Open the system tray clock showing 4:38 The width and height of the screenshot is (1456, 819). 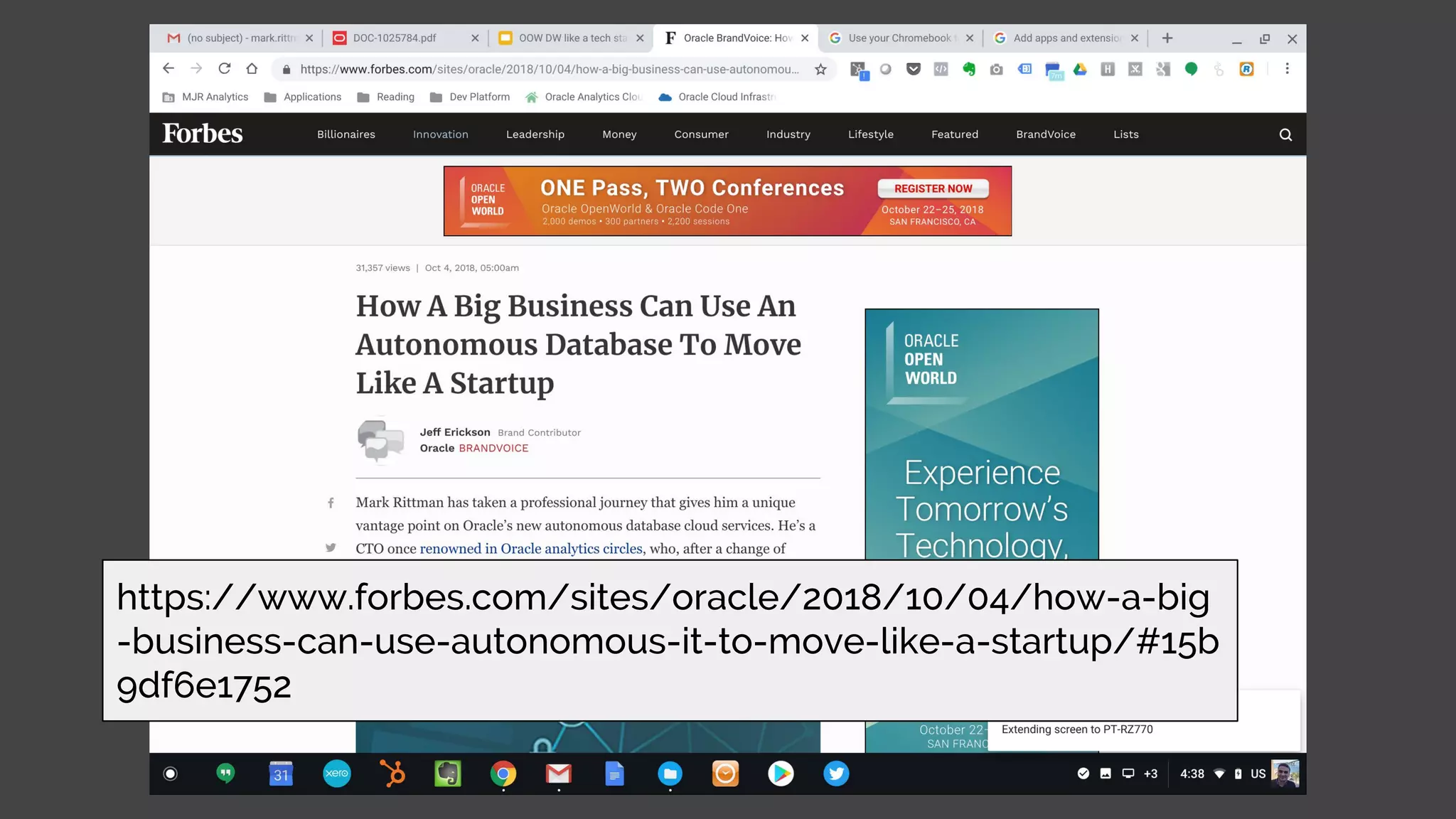pyautogui.click(x=1192, y=773)
